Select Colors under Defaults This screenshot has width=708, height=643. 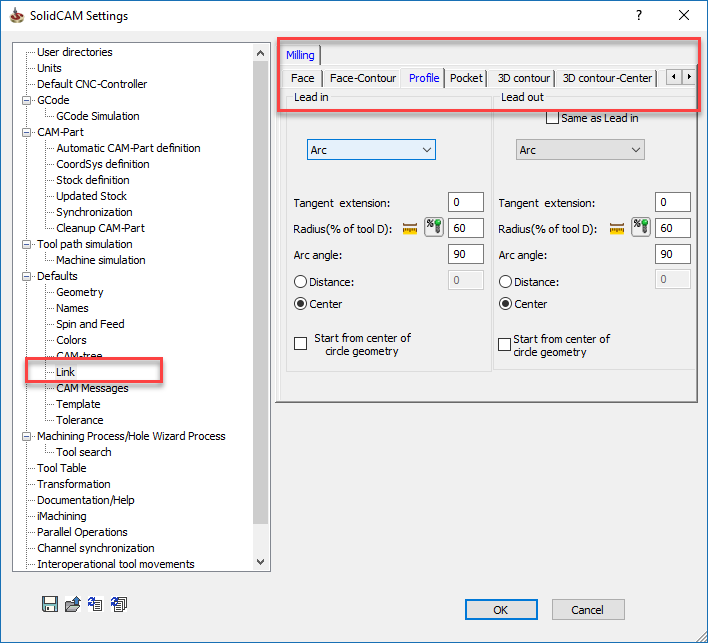(71, 340)
